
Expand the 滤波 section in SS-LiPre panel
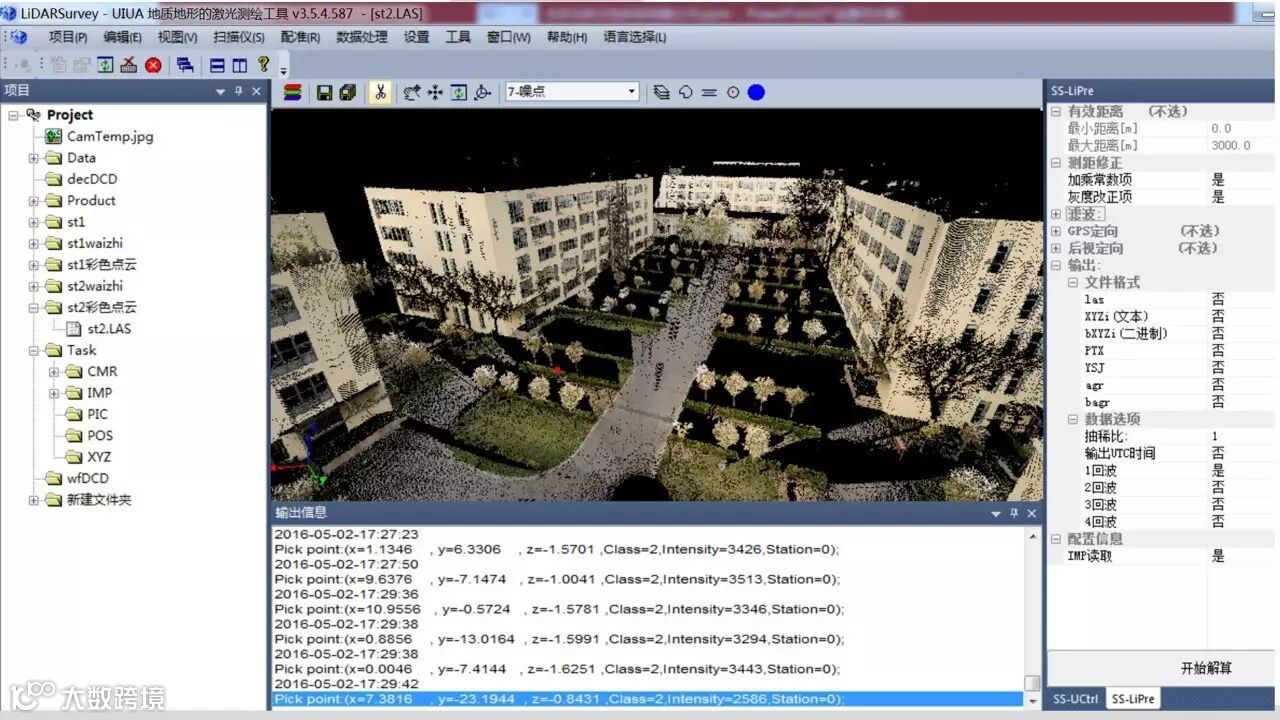1056,214
